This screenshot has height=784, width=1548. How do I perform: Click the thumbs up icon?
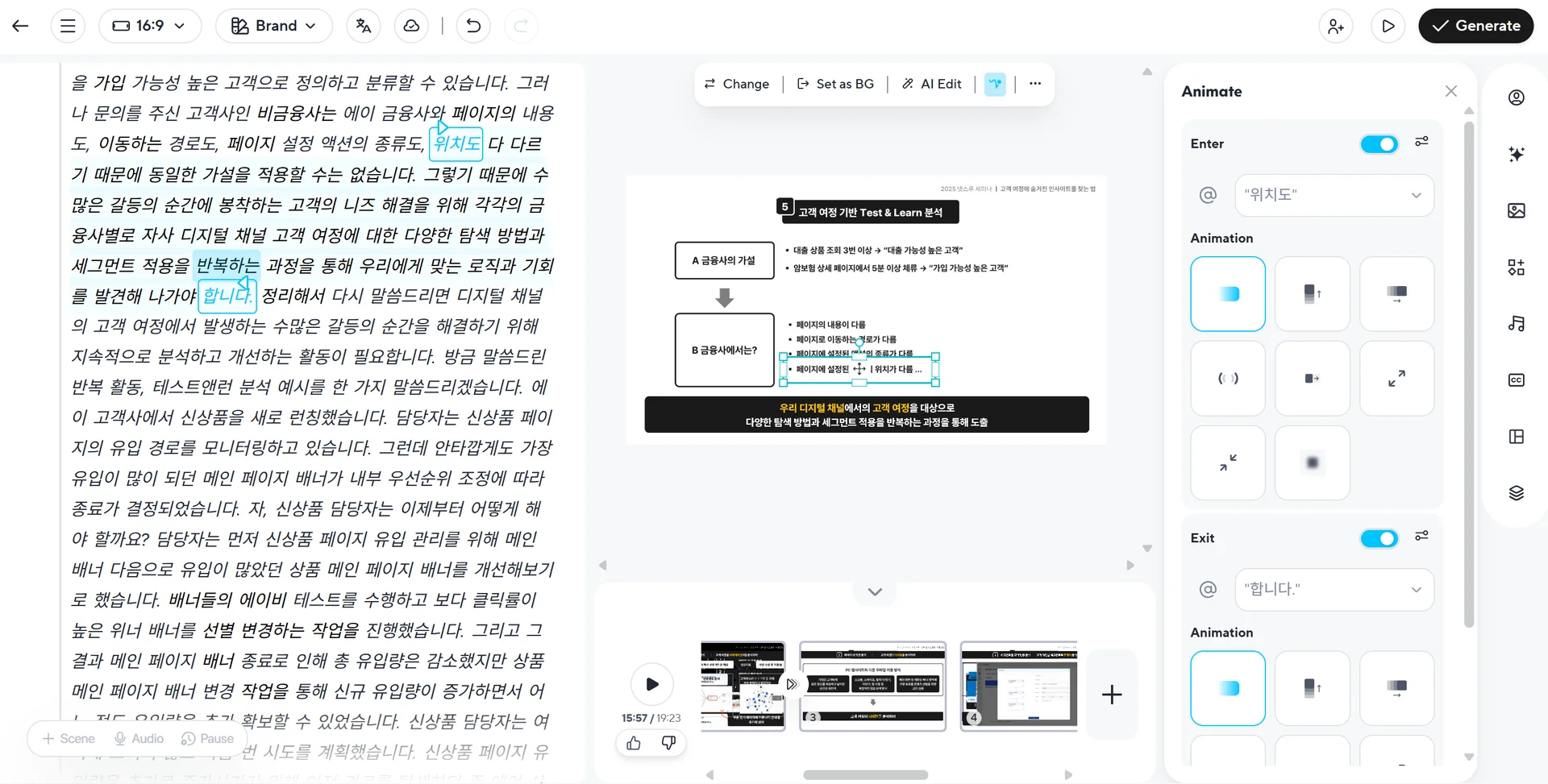tap(634, 743)
